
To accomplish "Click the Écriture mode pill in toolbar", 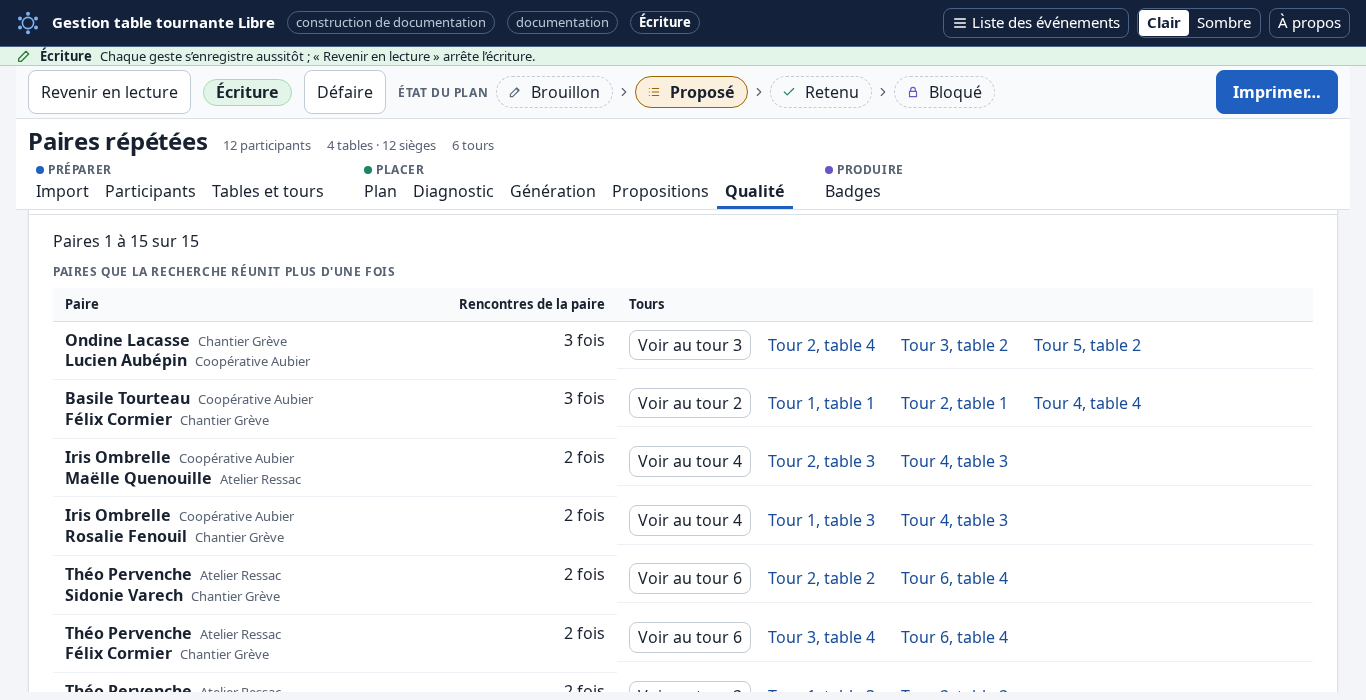I will pos(247,92).
